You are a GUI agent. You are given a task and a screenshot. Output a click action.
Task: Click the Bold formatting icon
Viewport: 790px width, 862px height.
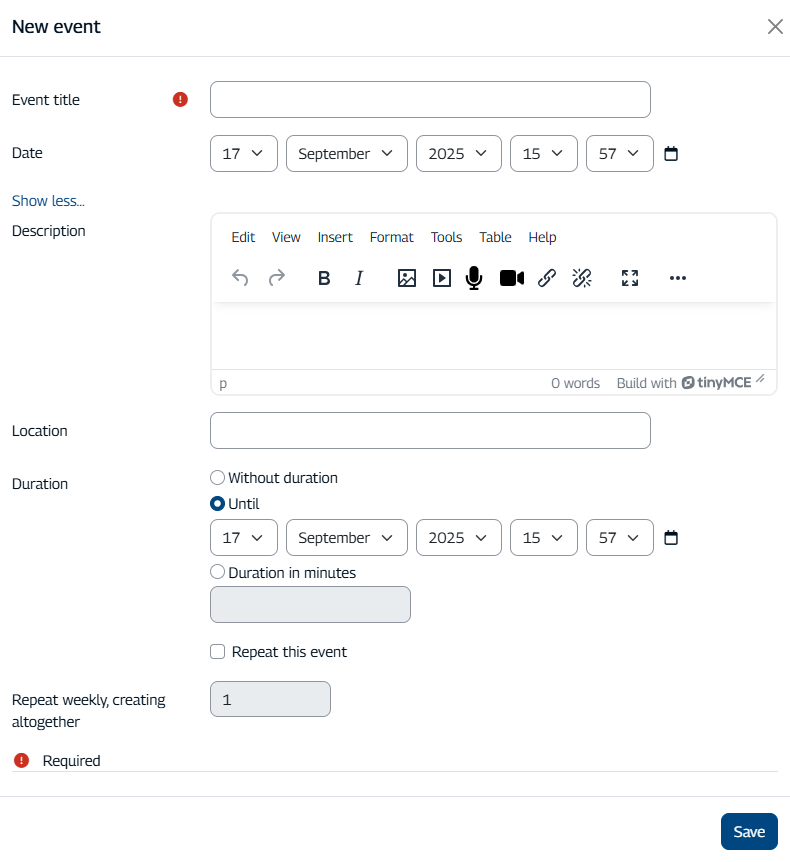[x=324, y=278]
